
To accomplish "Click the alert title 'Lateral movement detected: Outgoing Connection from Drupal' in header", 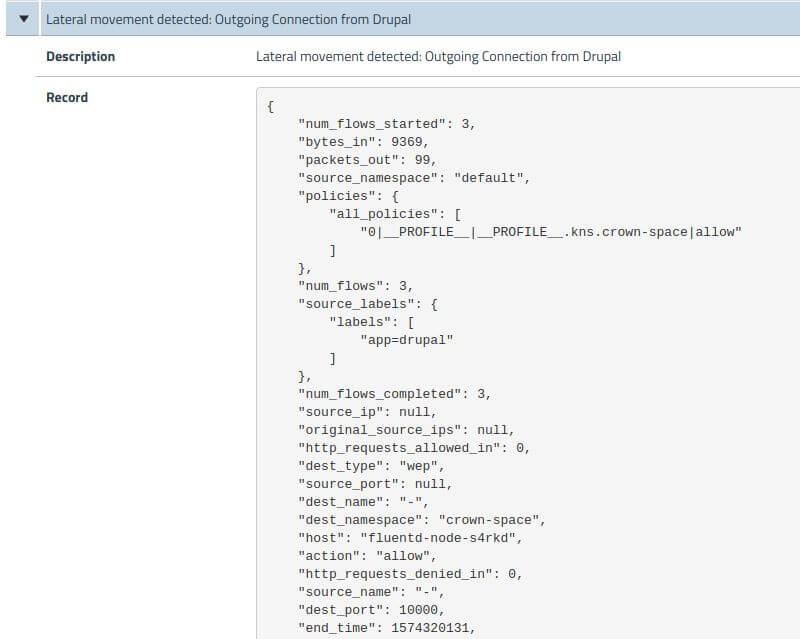I will 228,19.
